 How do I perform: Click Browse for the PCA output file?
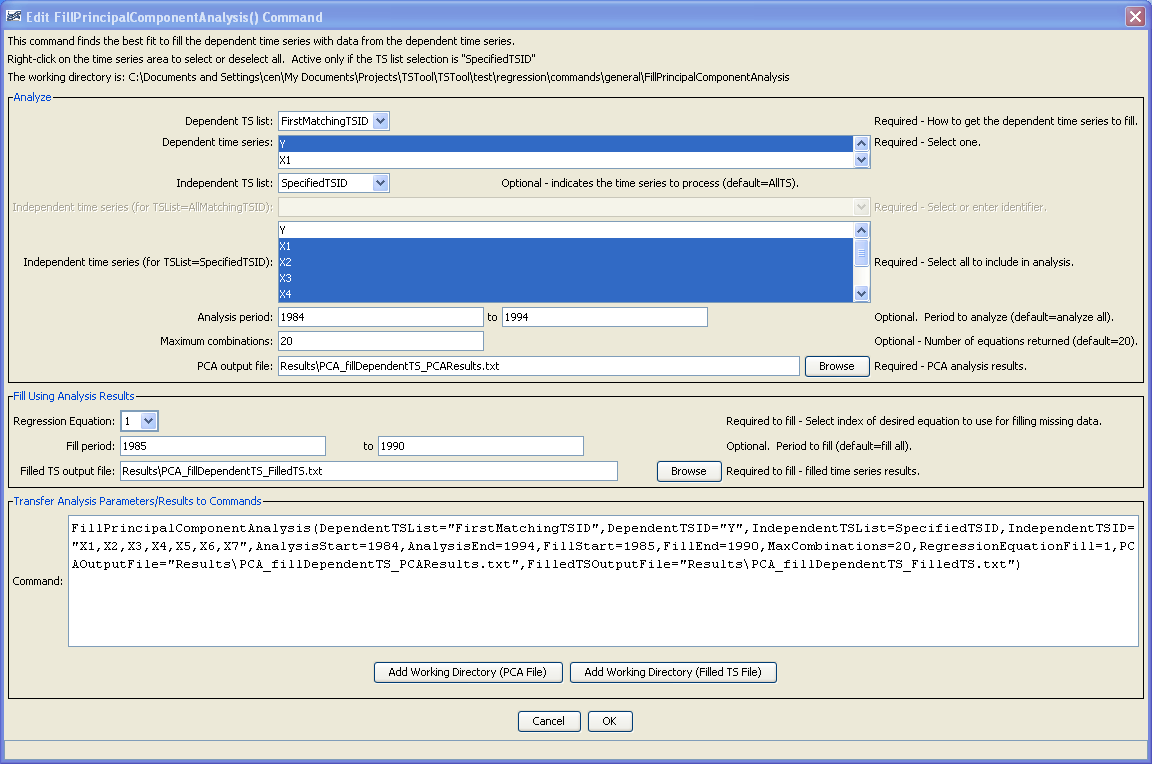pos(836,366)
